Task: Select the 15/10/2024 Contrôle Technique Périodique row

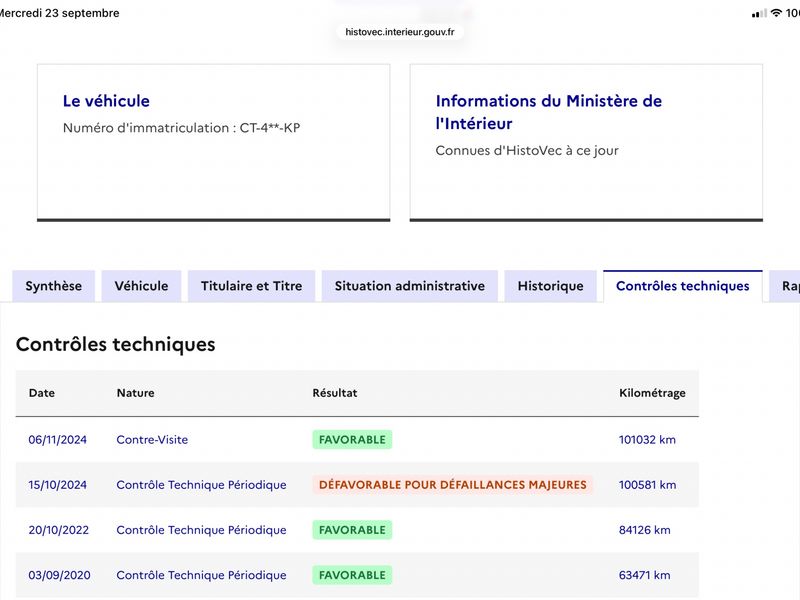Action: (x=357, y=485)
